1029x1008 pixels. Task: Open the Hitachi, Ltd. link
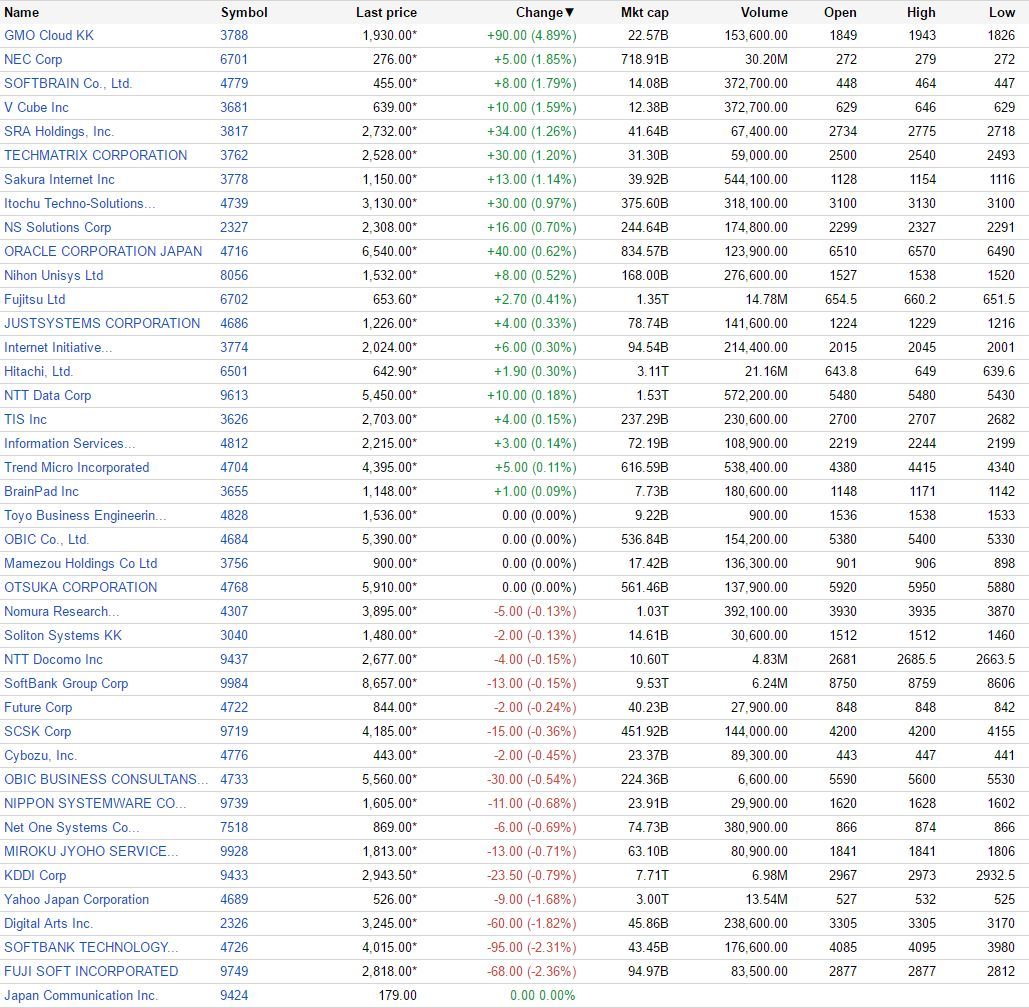(38, 371)
